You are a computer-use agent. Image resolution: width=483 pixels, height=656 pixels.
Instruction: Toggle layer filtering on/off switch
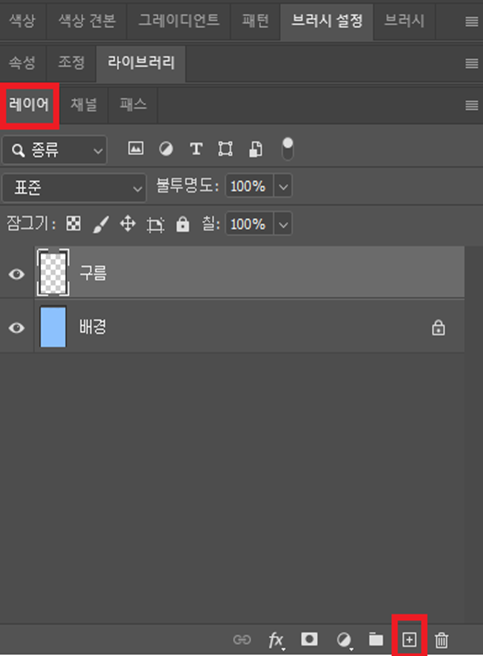click(288, 149)
